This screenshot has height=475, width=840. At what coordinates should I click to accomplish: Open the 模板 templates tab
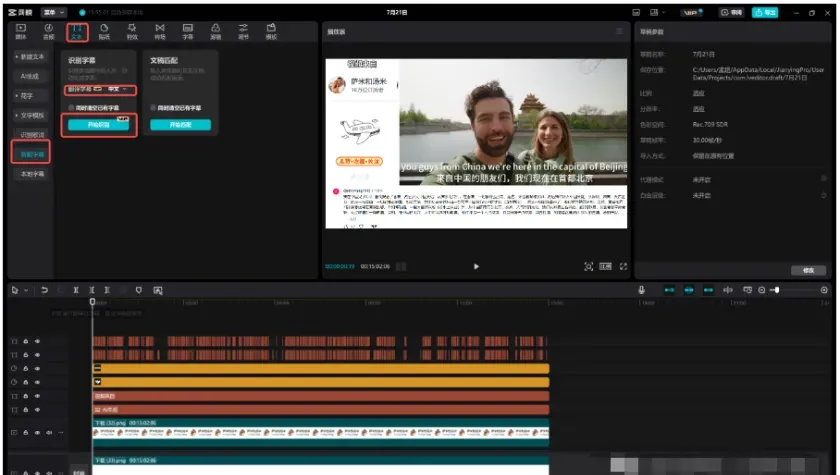pyautogui.click(x=271, y=32)
